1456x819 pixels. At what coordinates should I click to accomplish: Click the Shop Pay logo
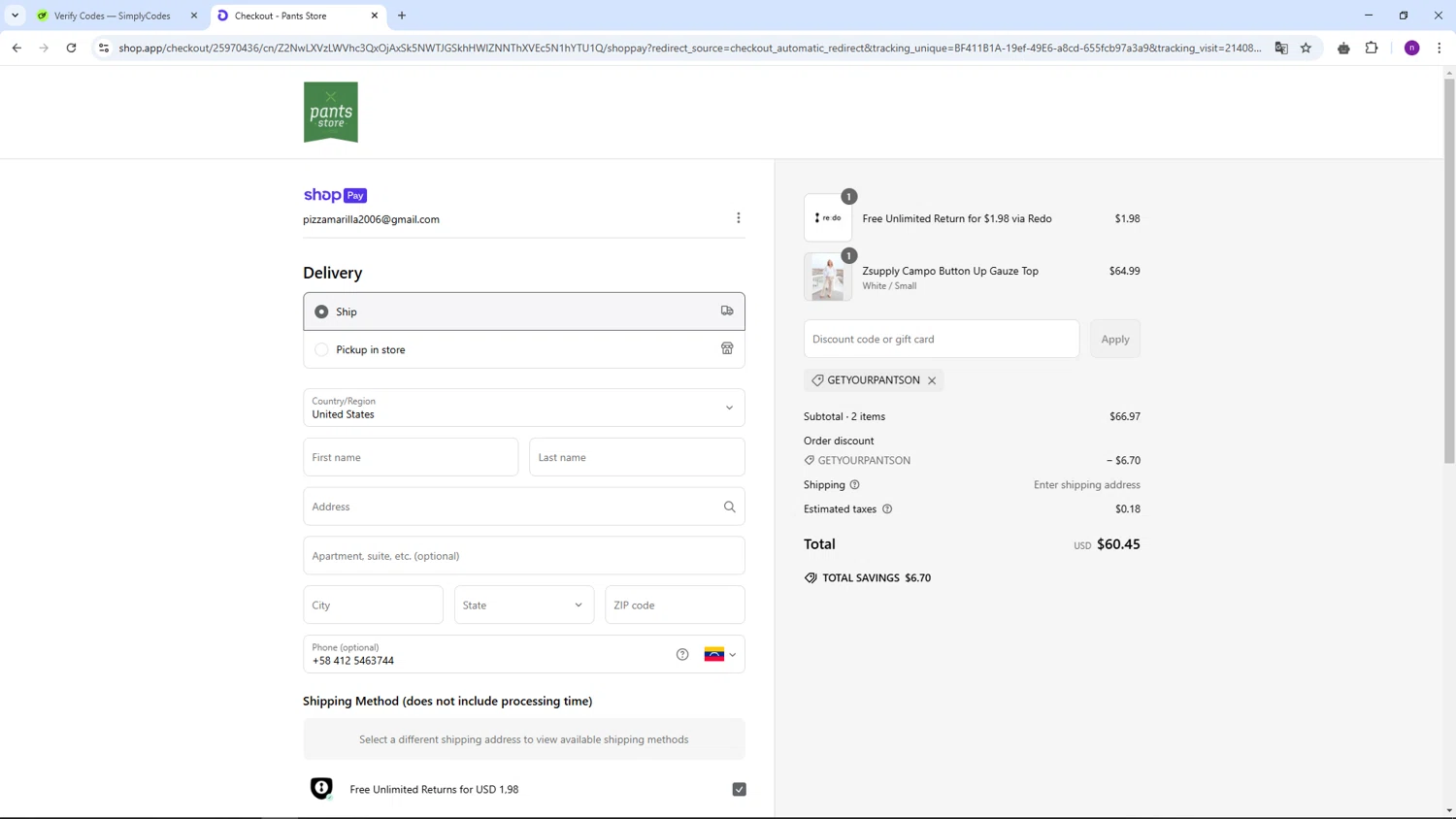[x=335, y=195]
